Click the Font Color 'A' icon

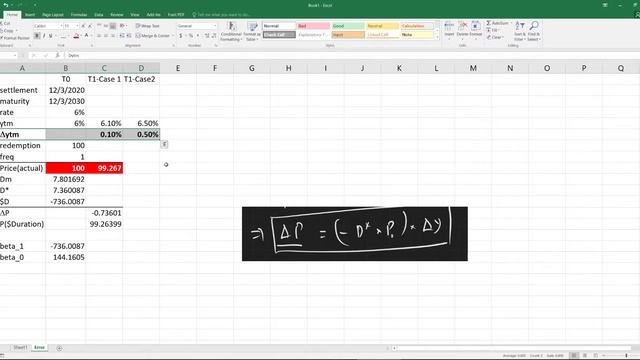click(x=87, y=36)
